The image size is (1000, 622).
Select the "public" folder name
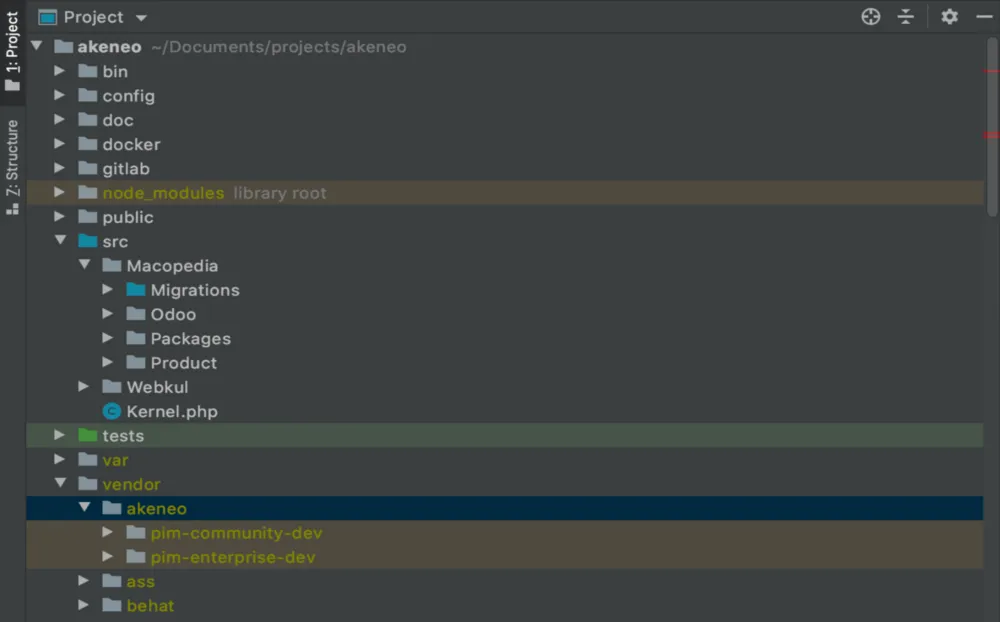tap(128, 218)
